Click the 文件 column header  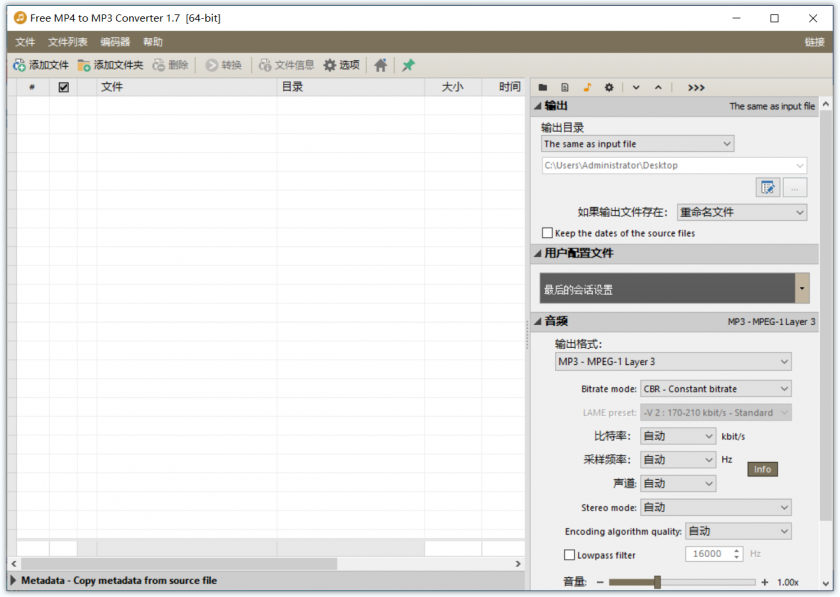[186, 87]
